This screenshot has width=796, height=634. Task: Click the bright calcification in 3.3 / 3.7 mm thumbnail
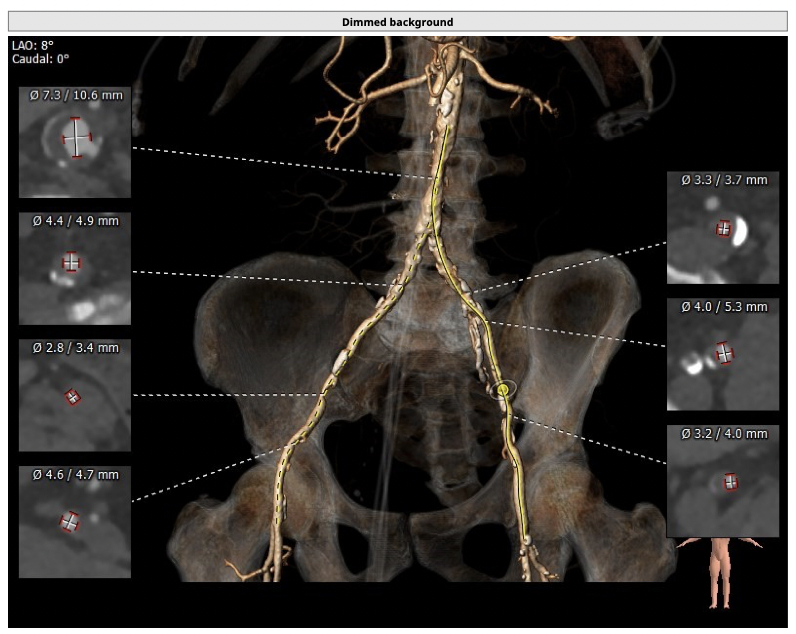click(741, 232)
